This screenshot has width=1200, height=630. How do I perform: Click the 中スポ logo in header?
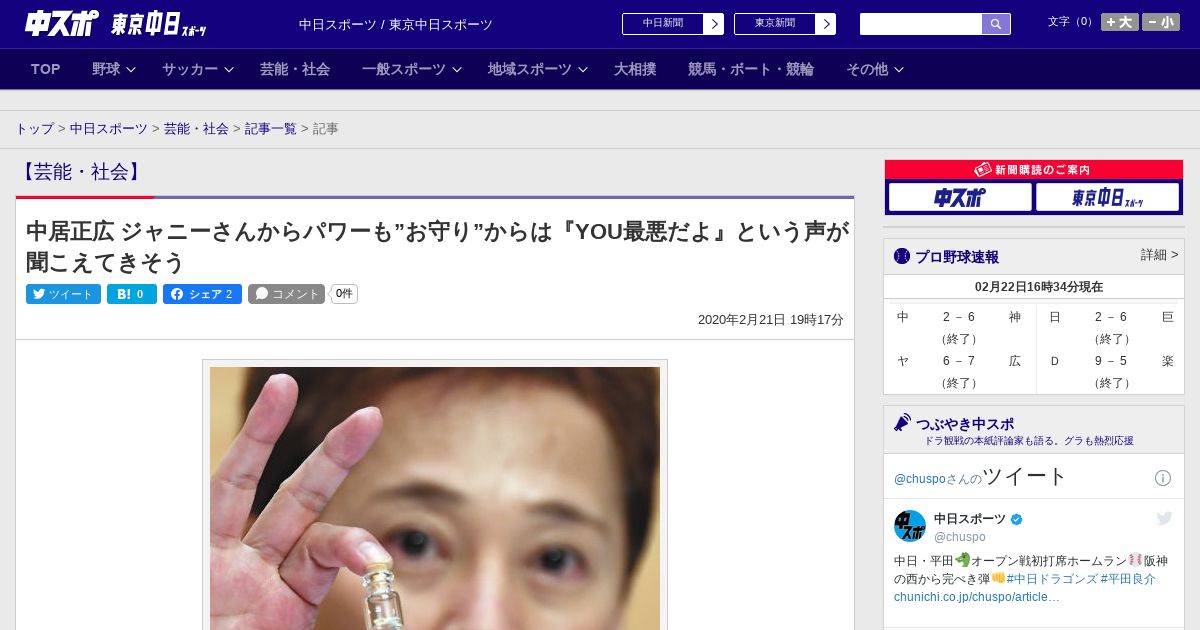pos(60,23)
